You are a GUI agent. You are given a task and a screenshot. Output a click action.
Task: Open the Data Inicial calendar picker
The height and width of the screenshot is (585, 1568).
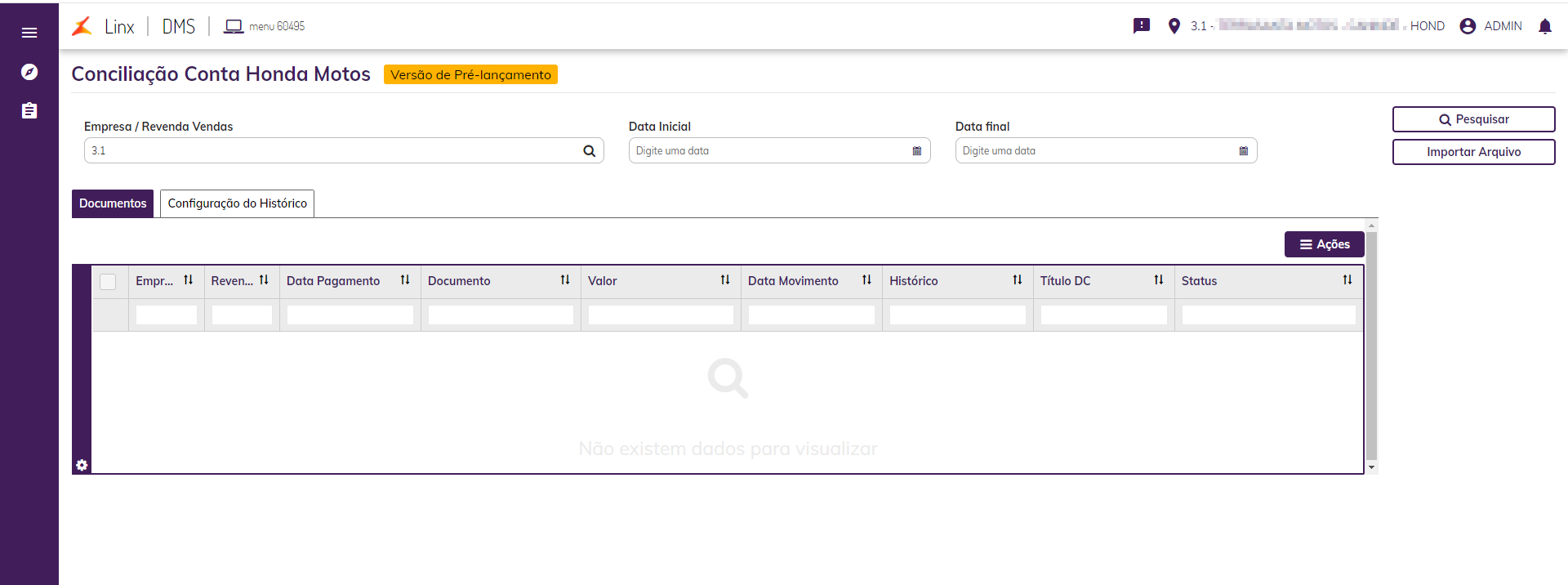[916, 151]
